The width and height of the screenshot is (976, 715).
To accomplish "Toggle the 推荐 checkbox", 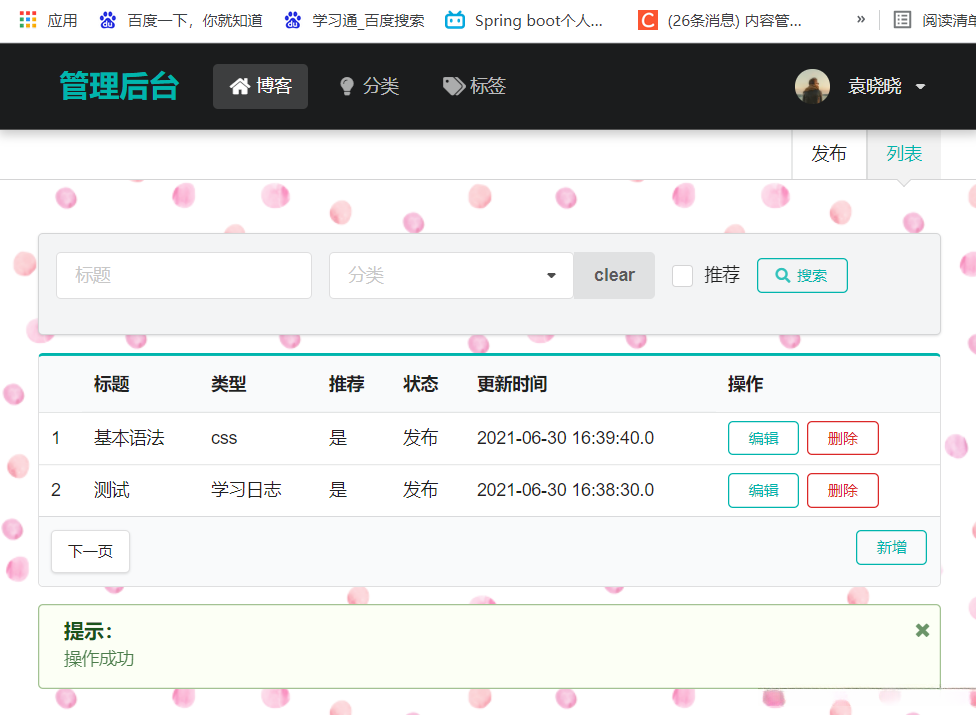I will [x=682, y=276].
